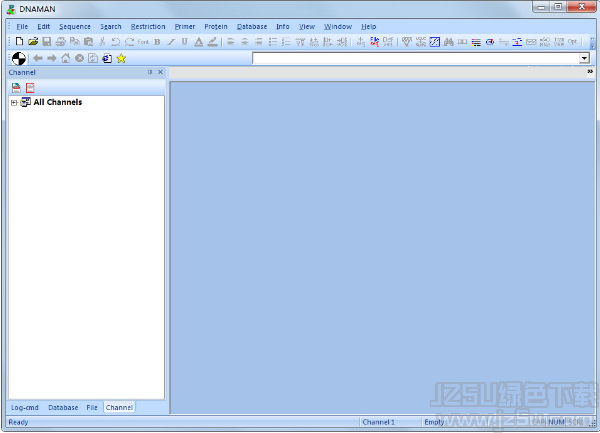Image resolution: width=600 pixels, height=433 pixels.
Task: Click the red-blue sequence icon
Action: point(374,42)
